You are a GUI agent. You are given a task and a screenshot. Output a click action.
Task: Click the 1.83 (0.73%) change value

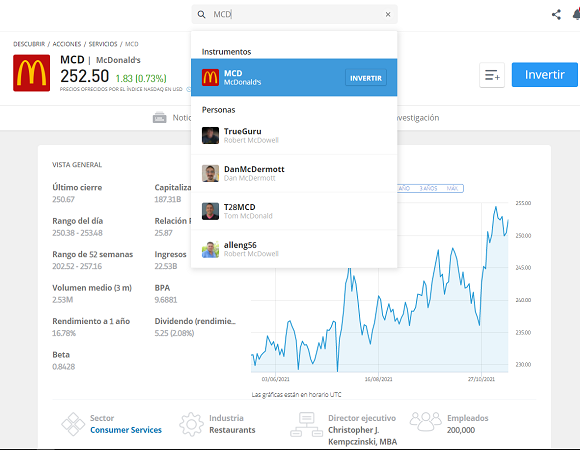coord(141,78)
